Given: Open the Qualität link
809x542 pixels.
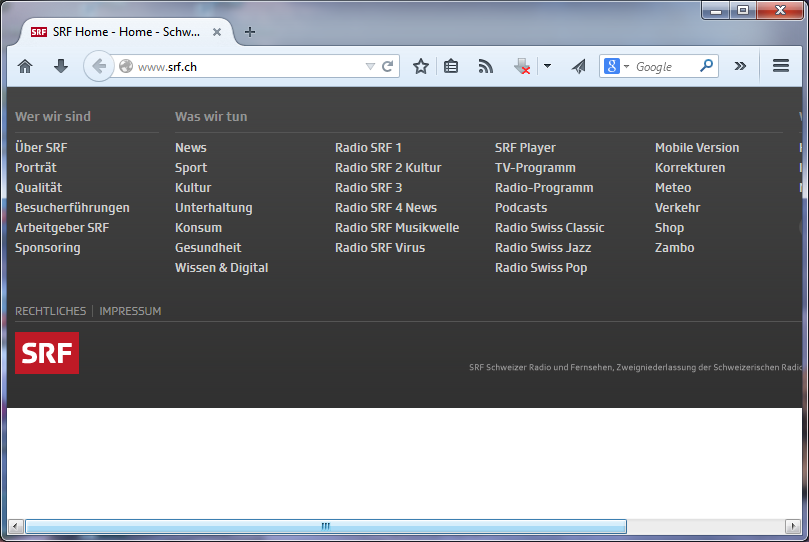Looking at the screenshot, I should tap(39, 188).
